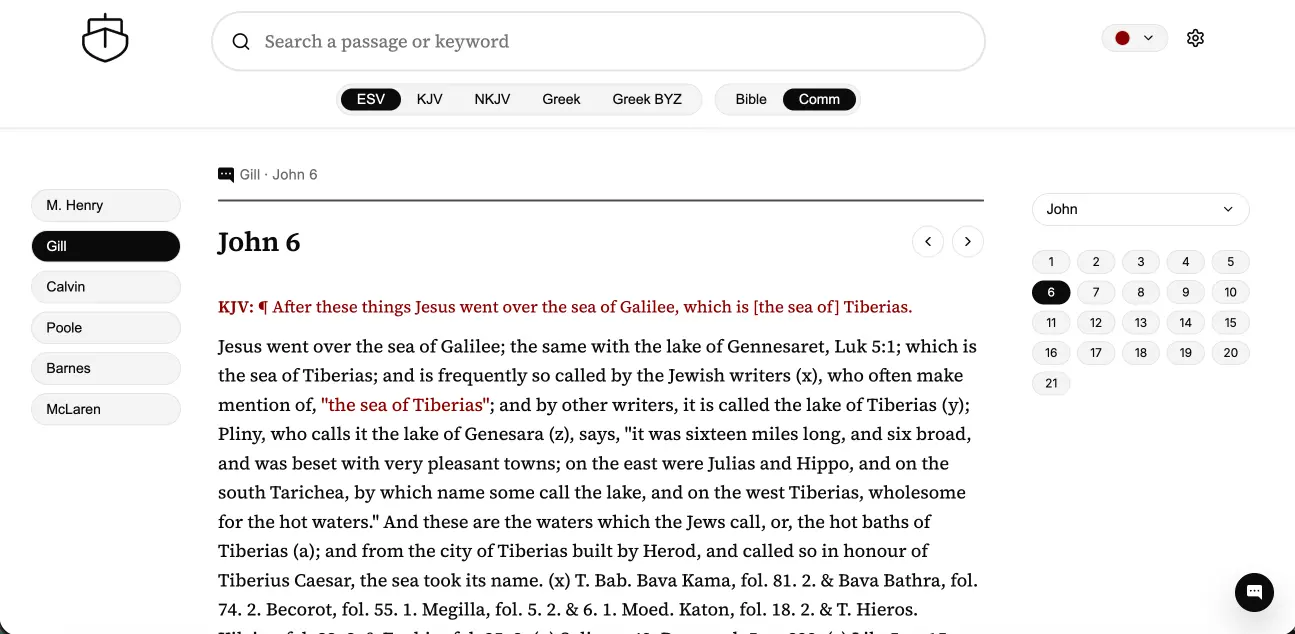Select McLaren commentary
The image size is (1295, 634).
[106, 409]
